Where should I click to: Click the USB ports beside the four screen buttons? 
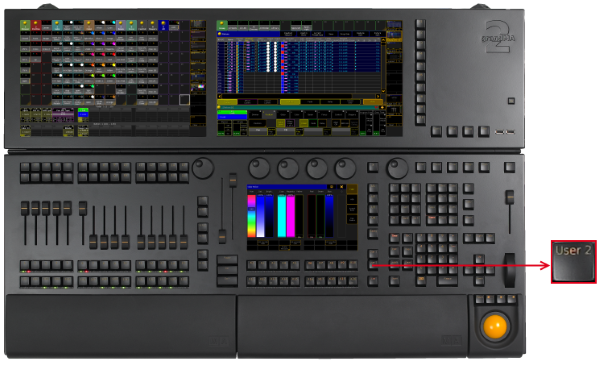505,132
